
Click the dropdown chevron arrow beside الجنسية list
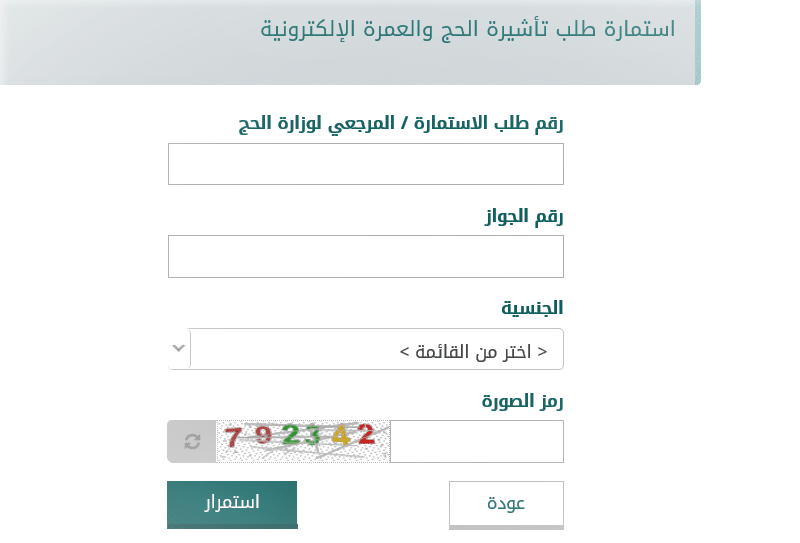coord(179,349)
